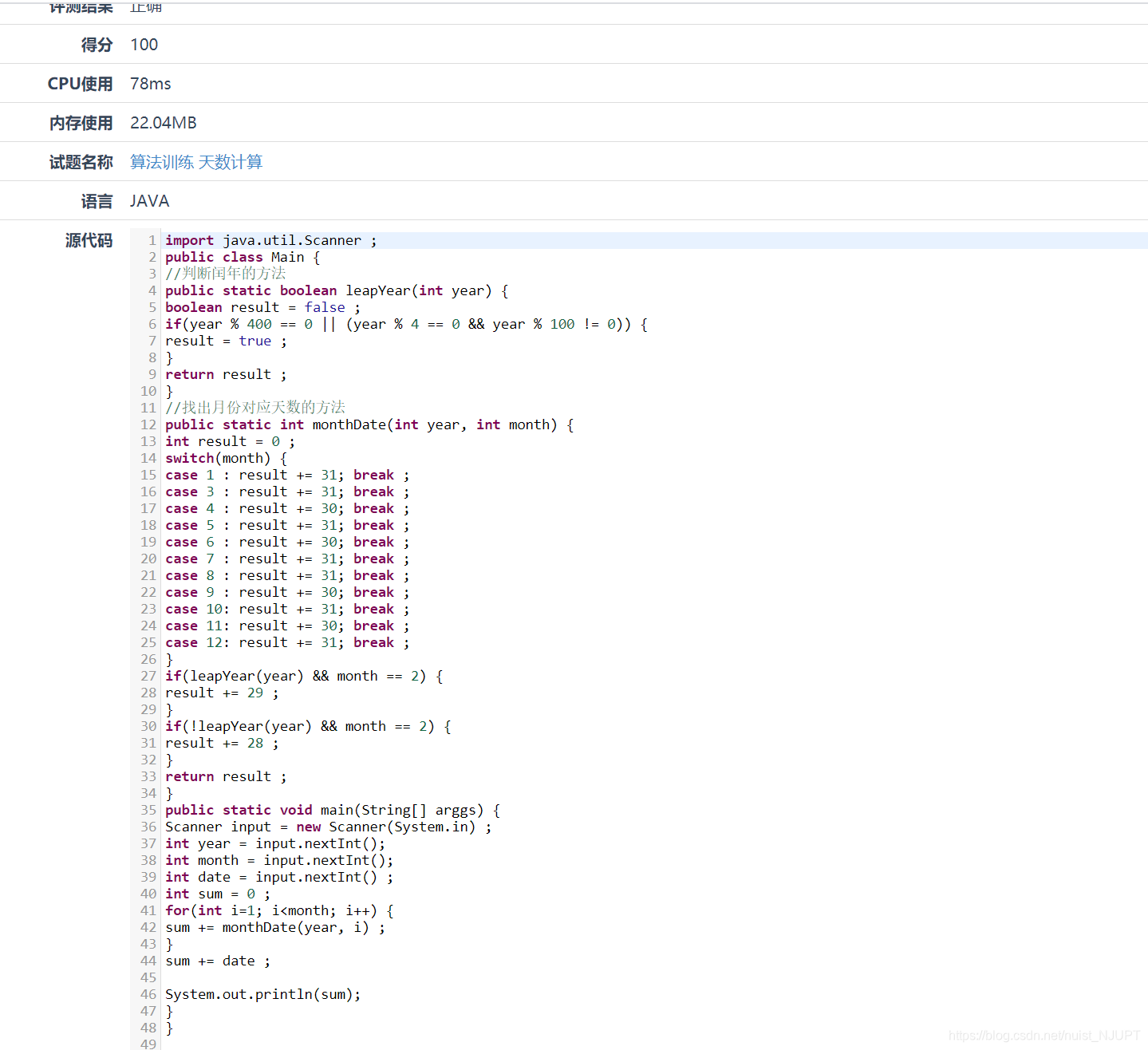This screenshot has height=1050, width=1148.
Task: Click the switch(month) line
Action: (x=226, y=458)
